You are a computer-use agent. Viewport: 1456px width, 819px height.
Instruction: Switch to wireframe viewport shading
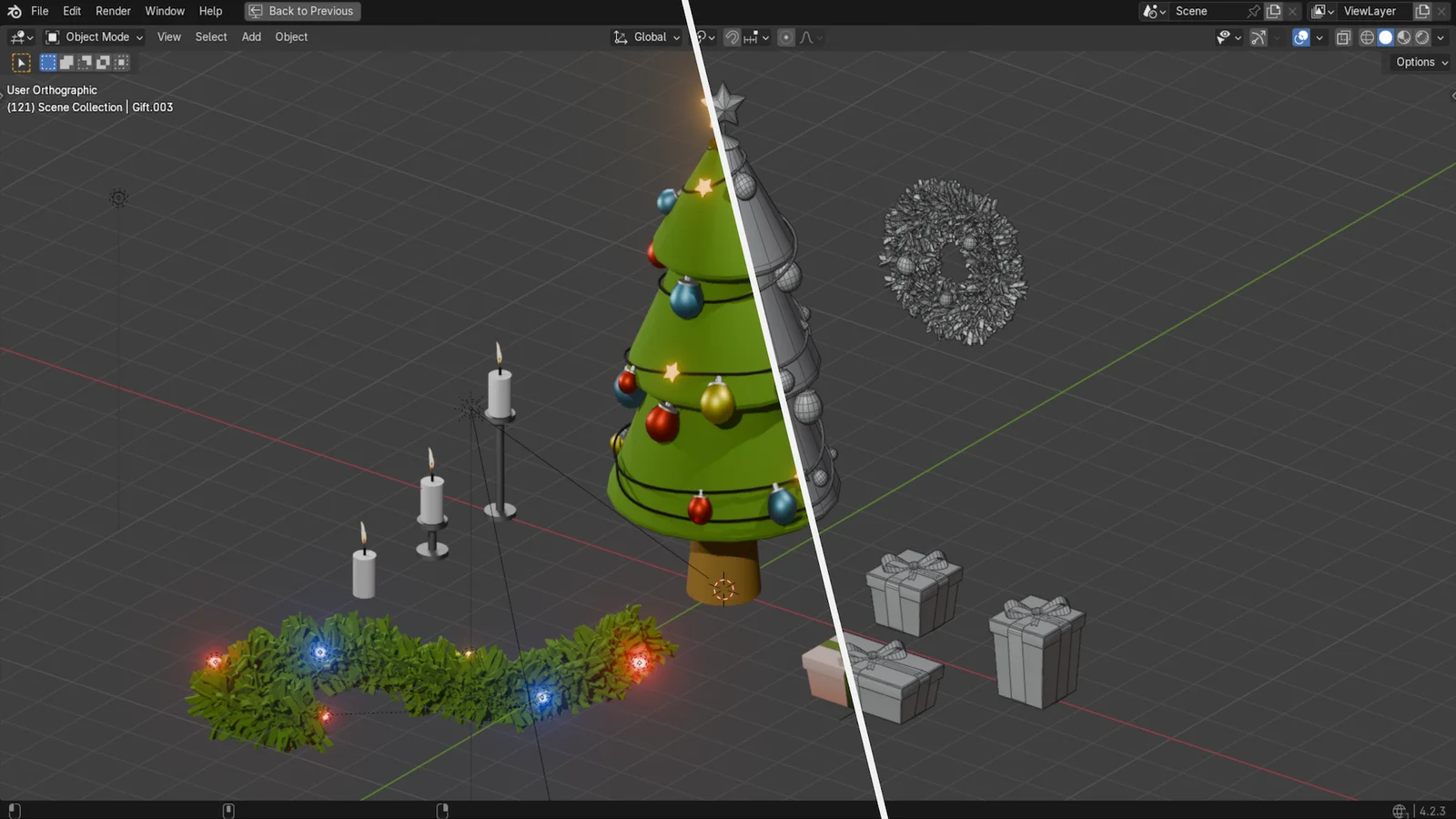1367,37
